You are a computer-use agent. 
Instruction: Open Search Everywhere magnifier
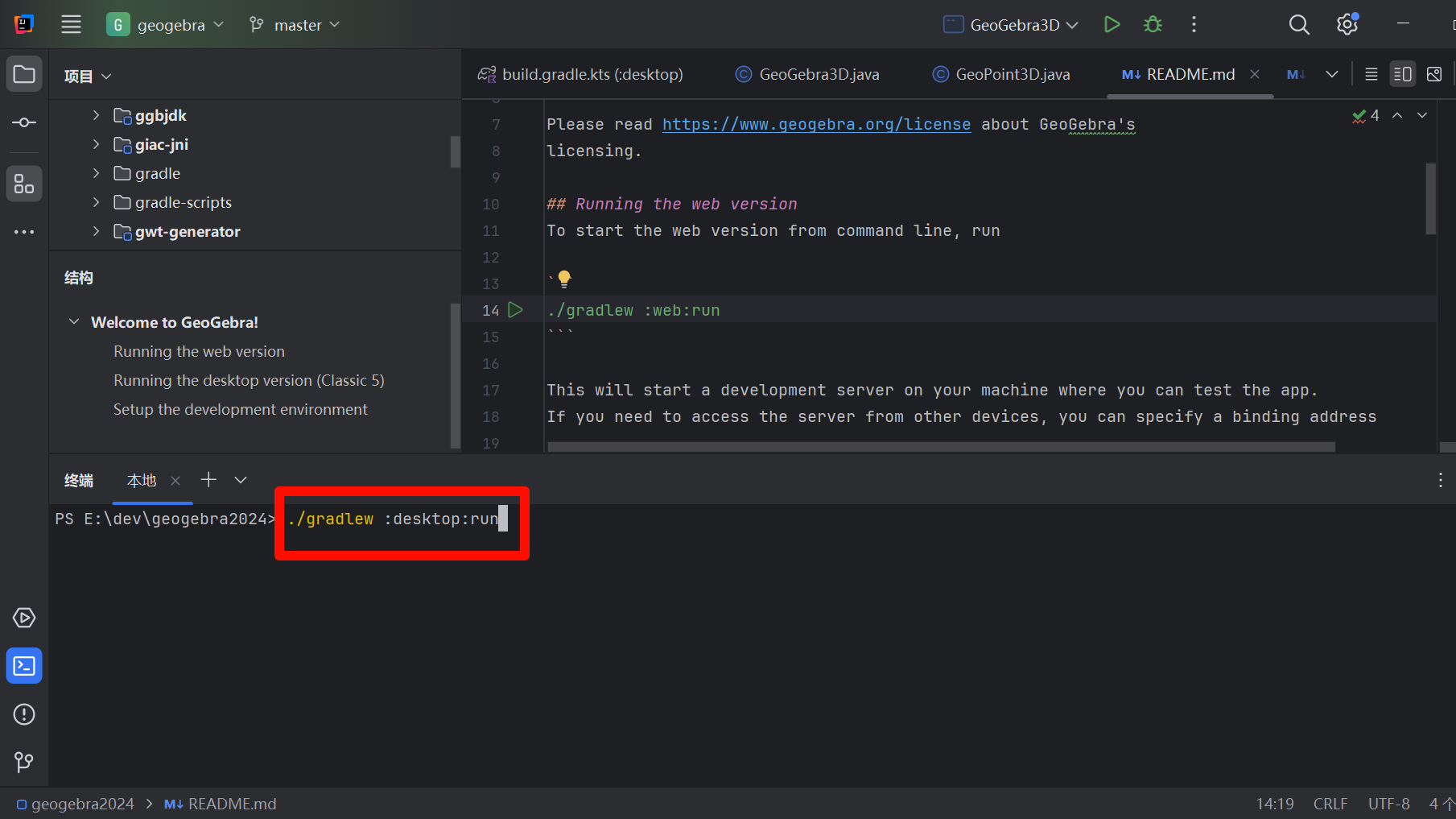click(1299, 25)
